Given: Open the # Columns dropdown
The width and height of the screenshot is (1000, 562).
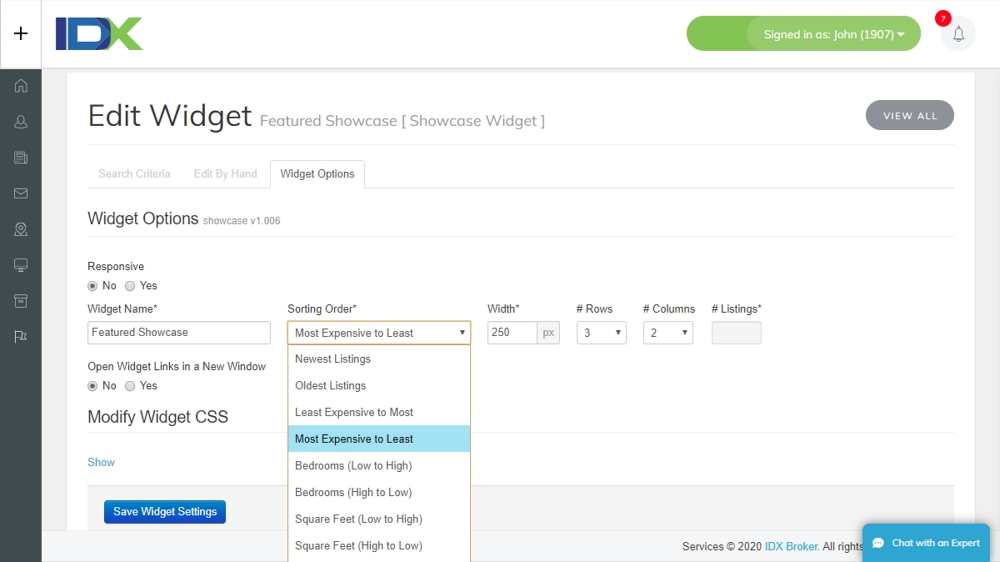Looking at the screenshot, I should 668,333.
